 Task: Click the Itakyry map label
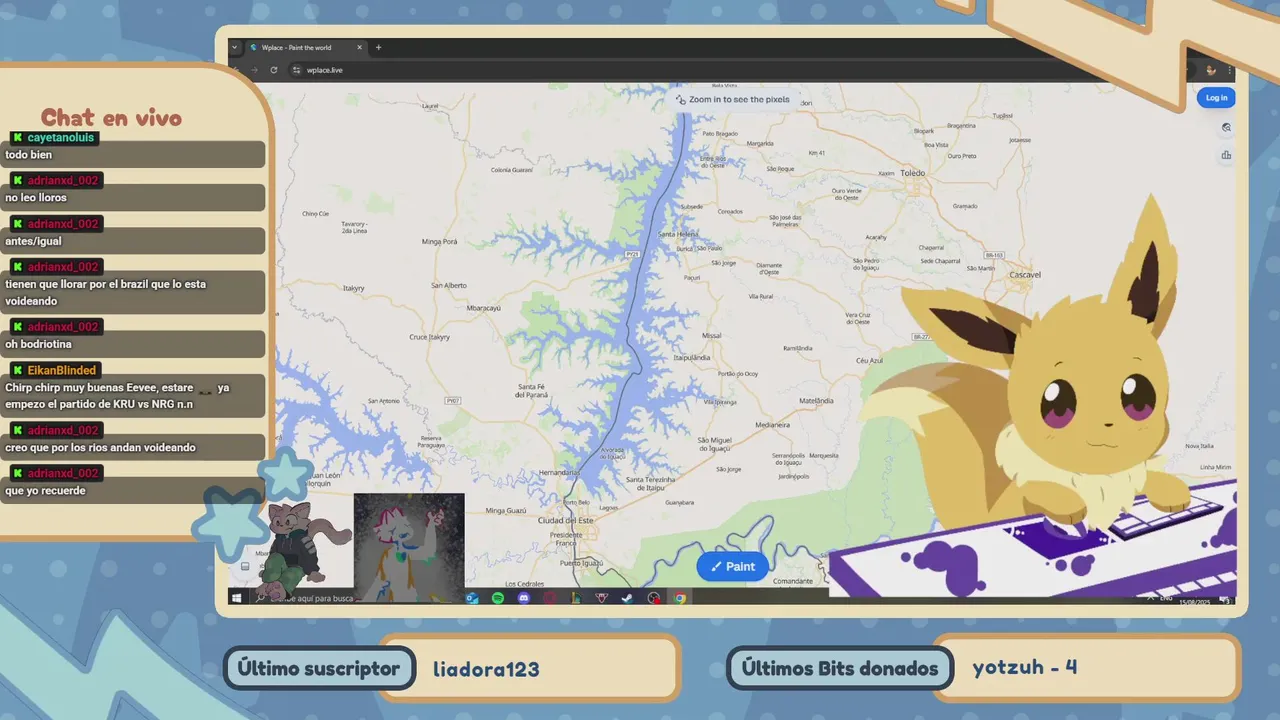(x=353, y=287)
